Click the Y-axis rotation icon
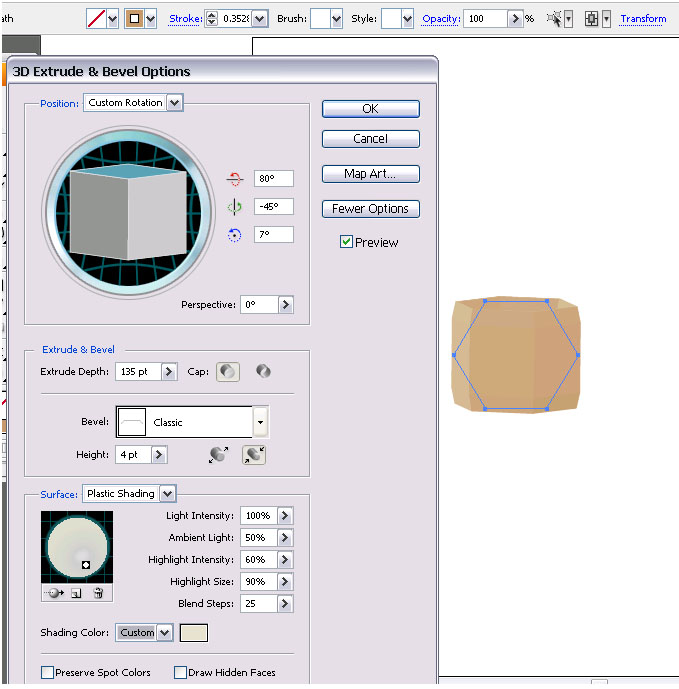Image resolution: width=679 pixels, height=689 pixels. click(235, 207)
